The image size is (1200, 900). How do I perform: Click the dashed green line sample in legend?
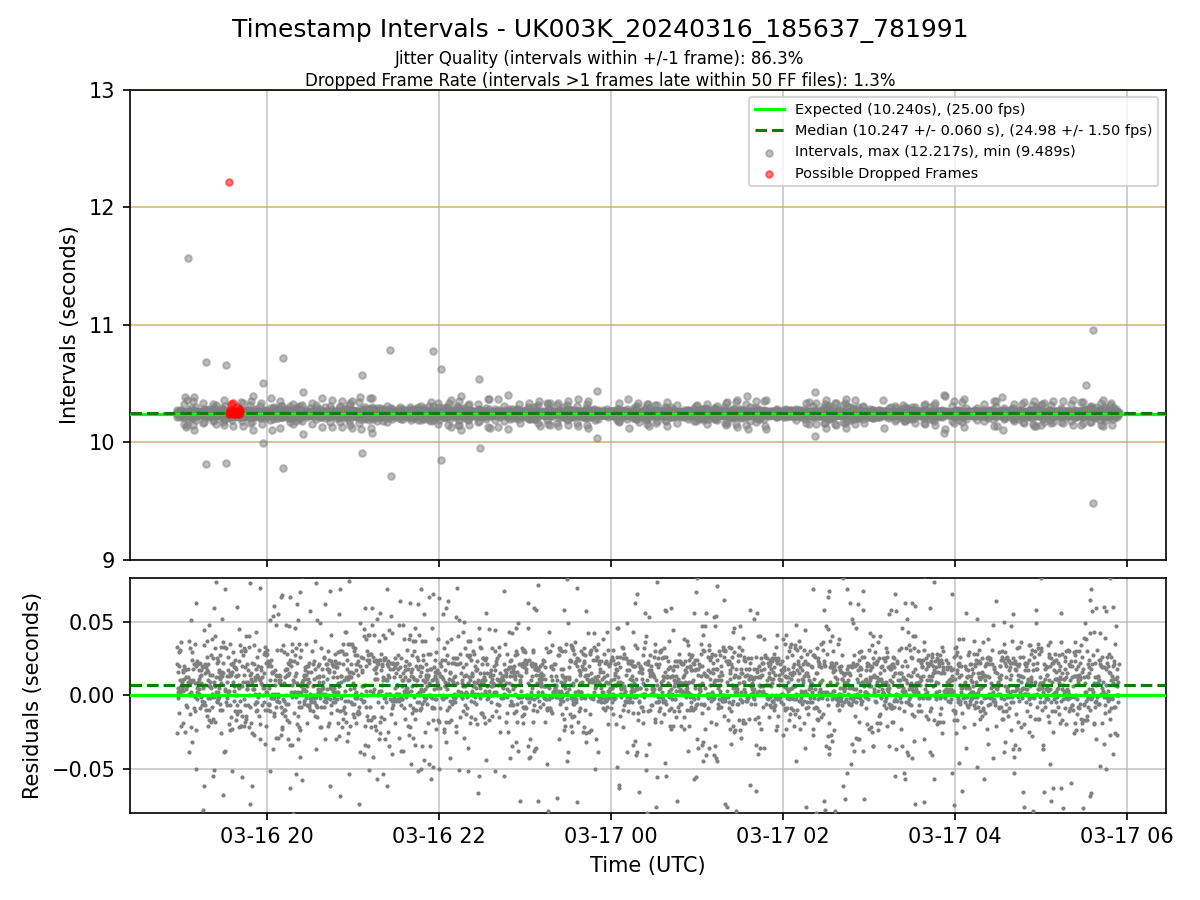(769, 131)
